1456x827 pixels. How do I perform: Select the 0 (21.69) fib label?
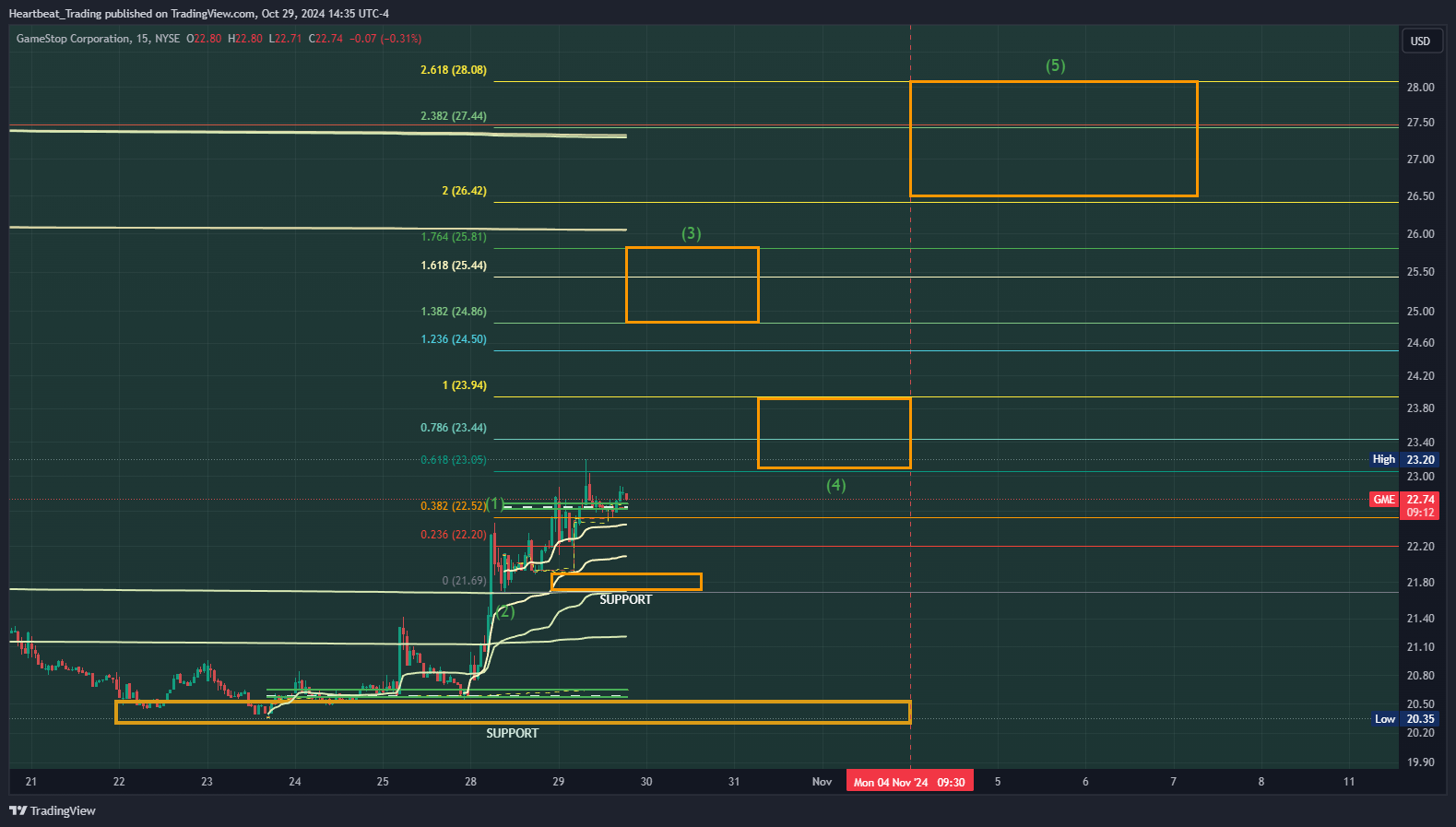(x=464, y=581)
